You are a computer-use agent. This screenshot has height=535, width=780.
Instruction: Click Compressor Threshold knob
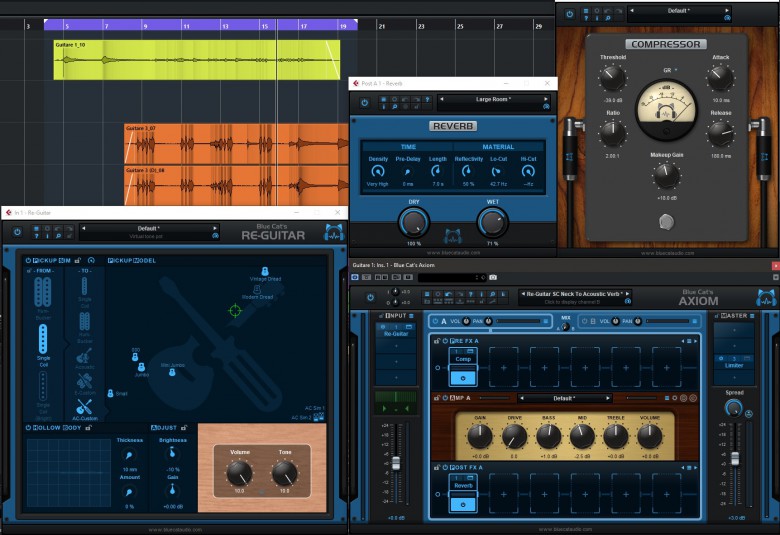tap(612, 78)
